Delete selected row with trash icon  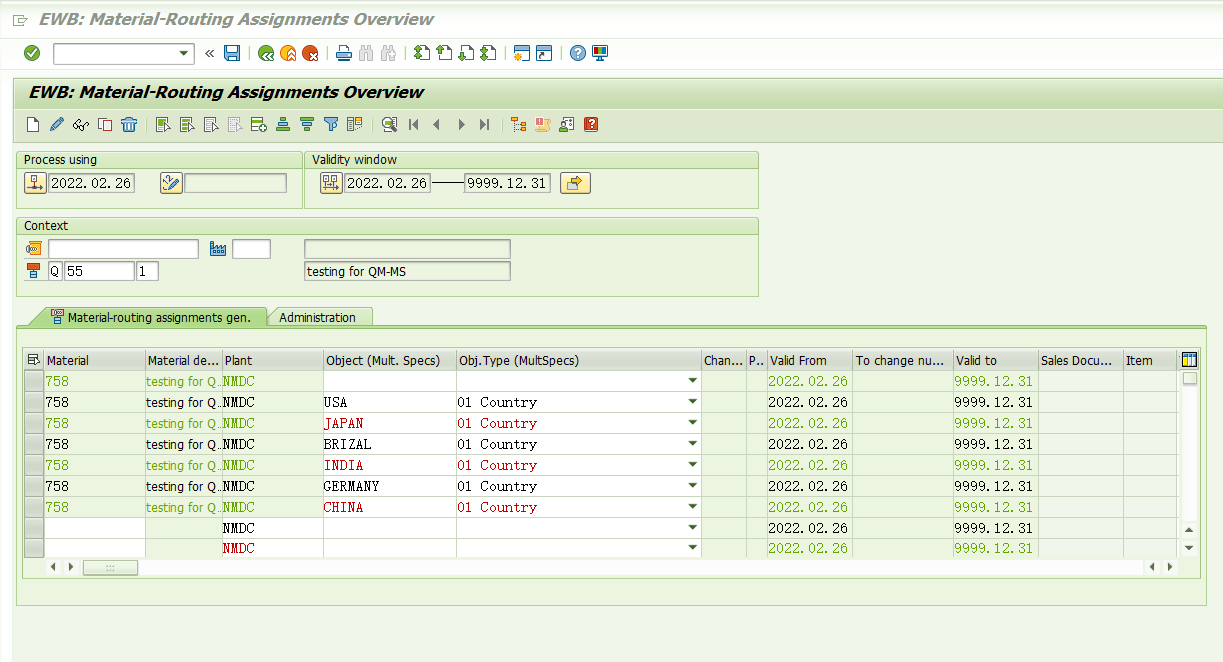point(128,124)
